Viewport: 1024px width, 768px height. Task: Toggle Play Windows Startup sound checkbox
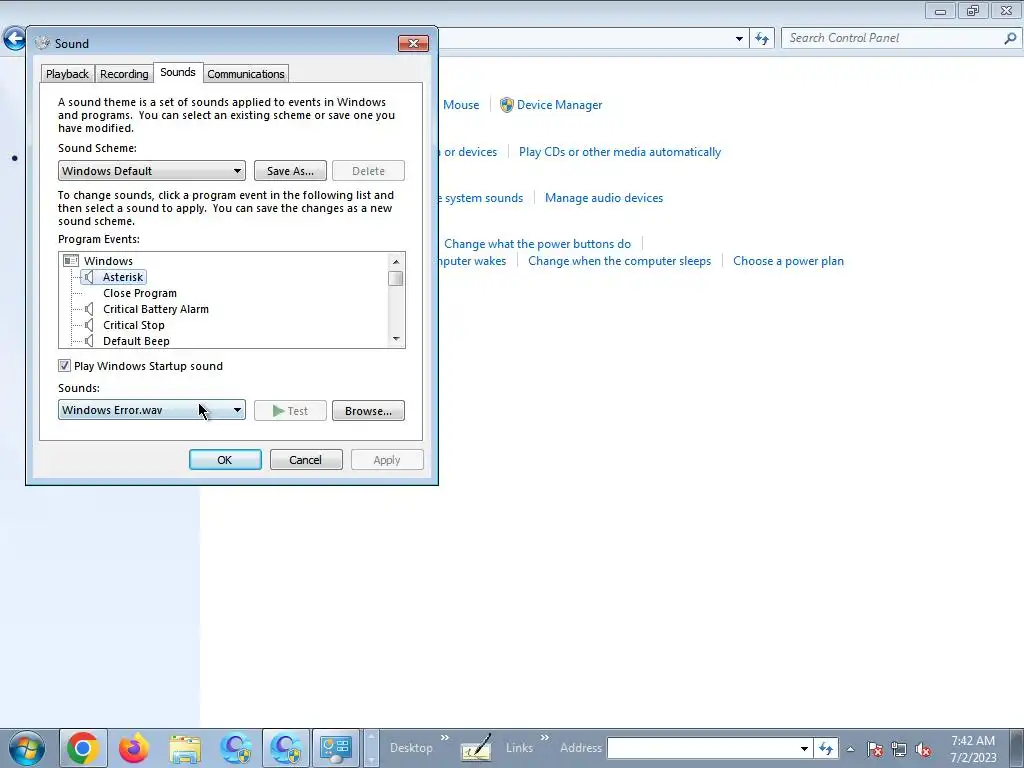[64, 366]
